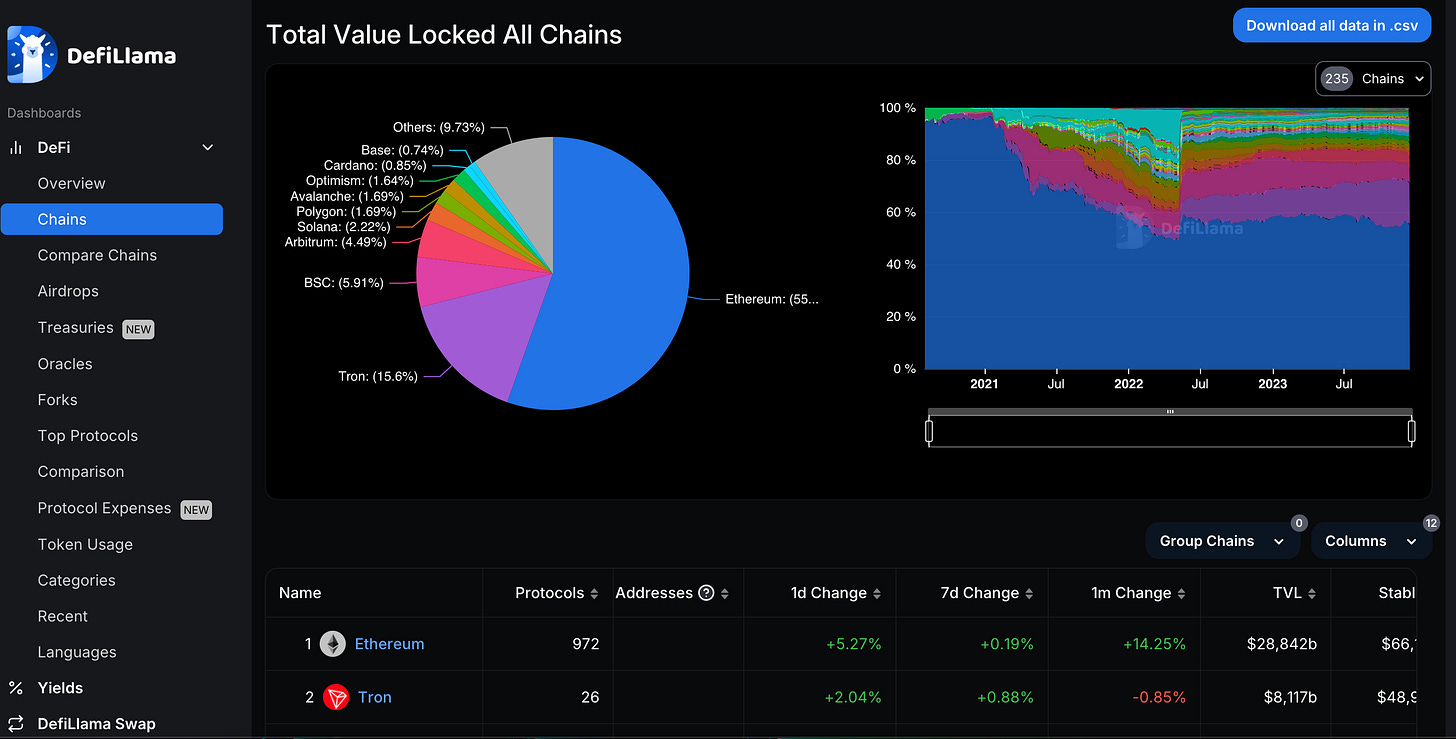This screenshot has height=739, width=1456.
Task: Click the DefiLlama Swap arrows icon
Action: click(x=15, y=724)
